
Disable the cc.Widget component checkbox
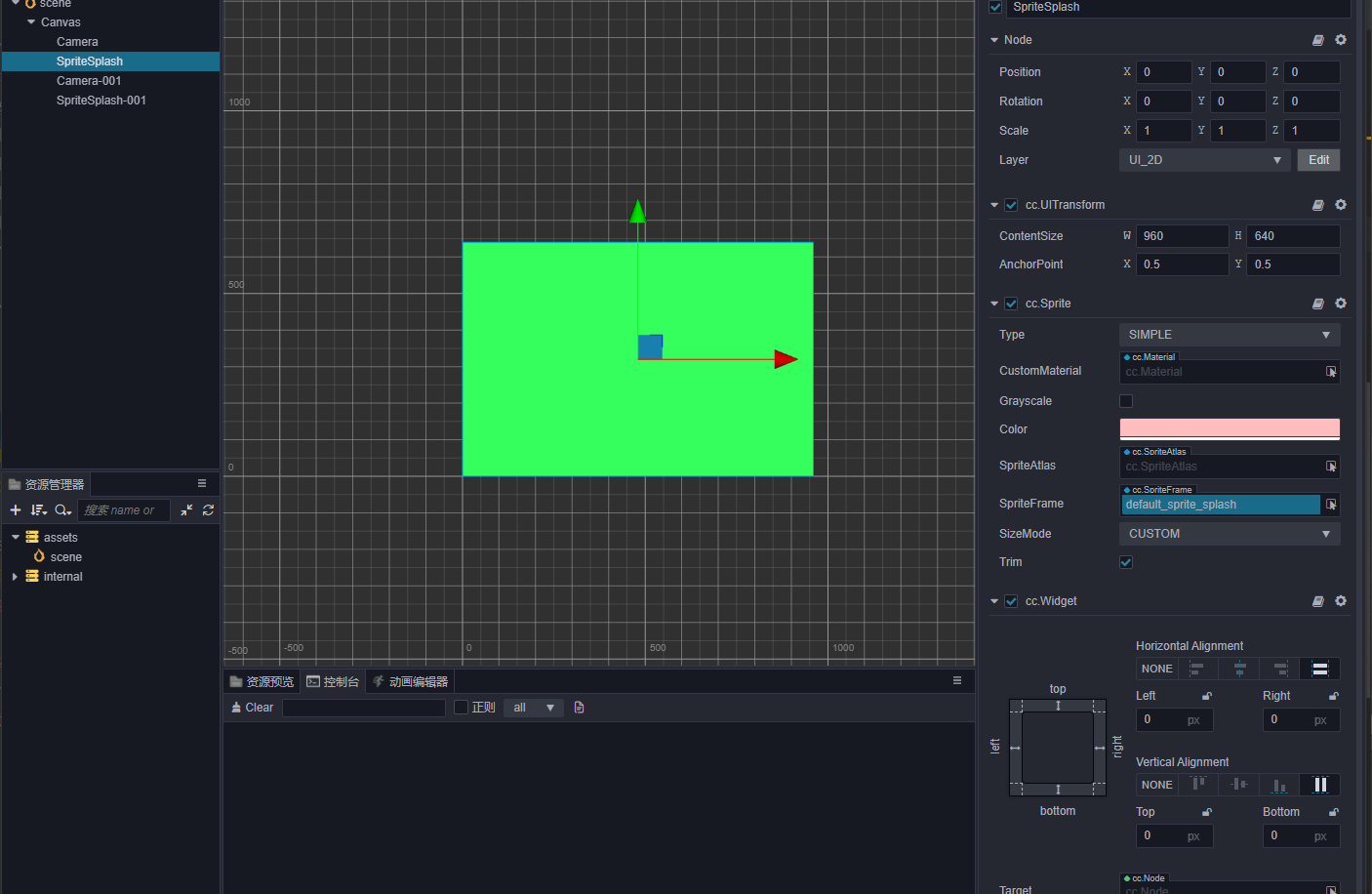[x=1011, y=601]
